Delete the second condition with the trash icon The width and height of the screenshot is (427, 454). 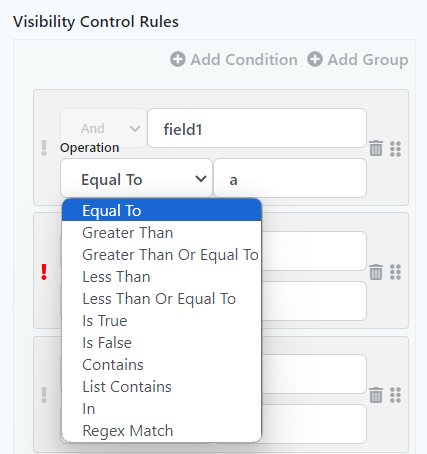[376, 272]
